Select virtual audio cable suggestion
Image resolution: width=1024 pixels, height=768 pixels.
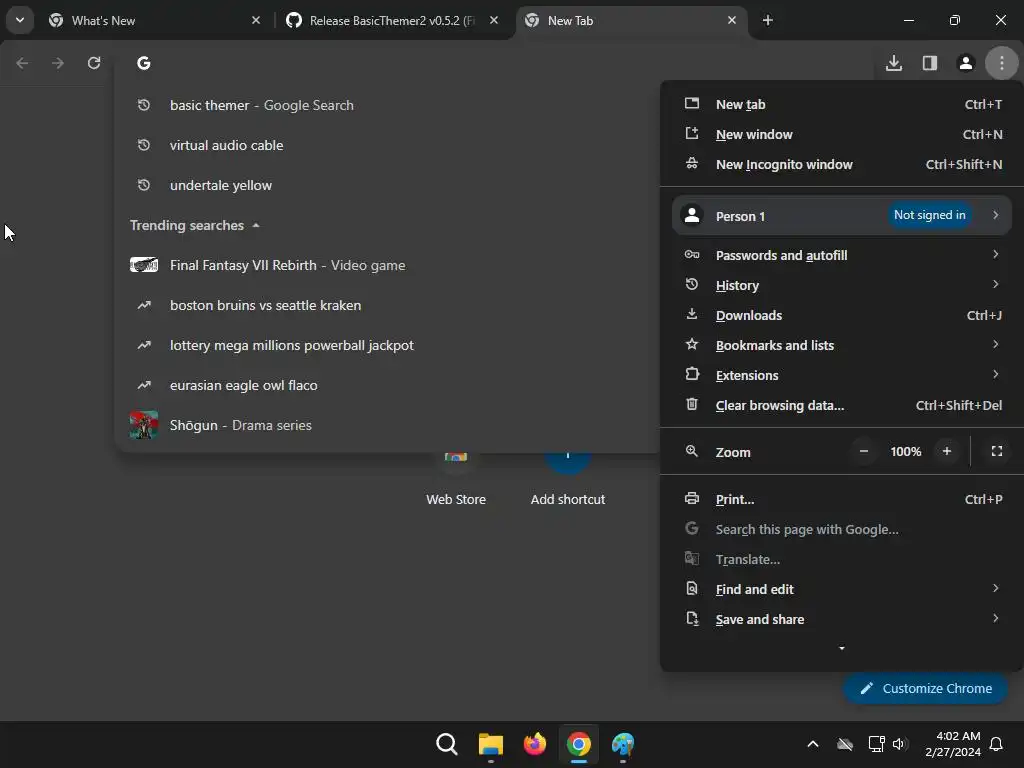(x=387, y=145)
